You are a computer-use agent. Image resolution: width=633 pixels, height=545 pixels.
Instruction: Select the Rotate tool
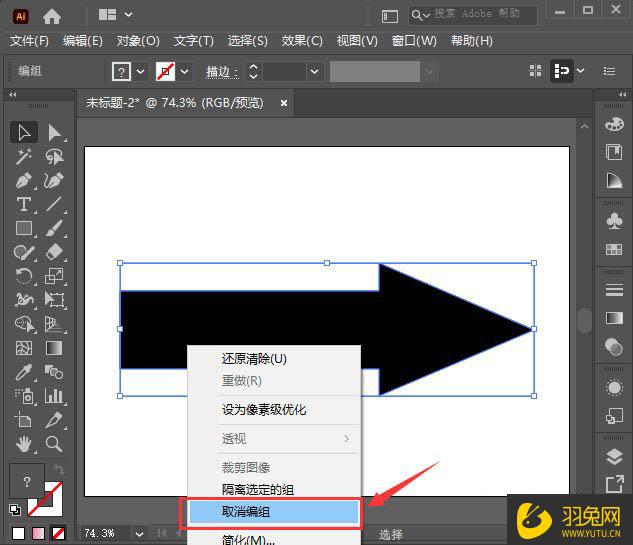pos(24,277)
